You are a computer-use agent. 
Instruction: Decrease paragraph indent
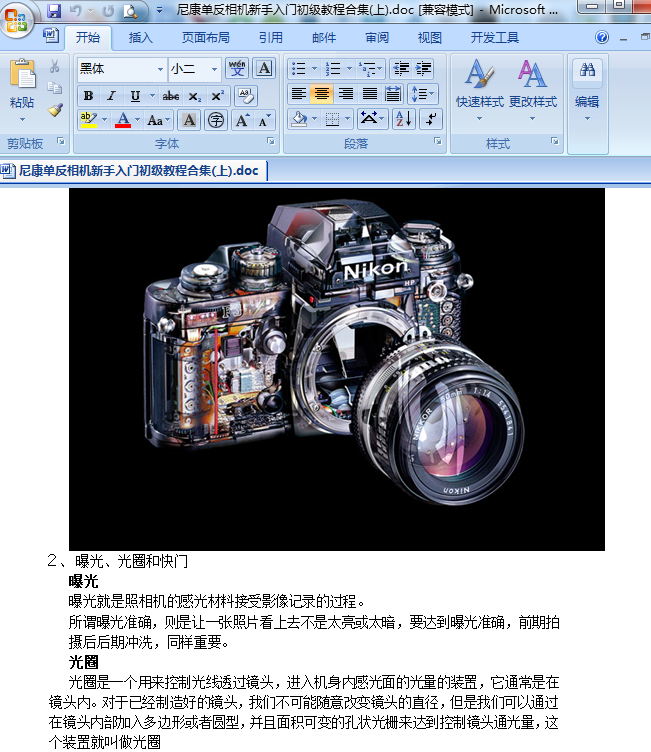tap(401, 69)
